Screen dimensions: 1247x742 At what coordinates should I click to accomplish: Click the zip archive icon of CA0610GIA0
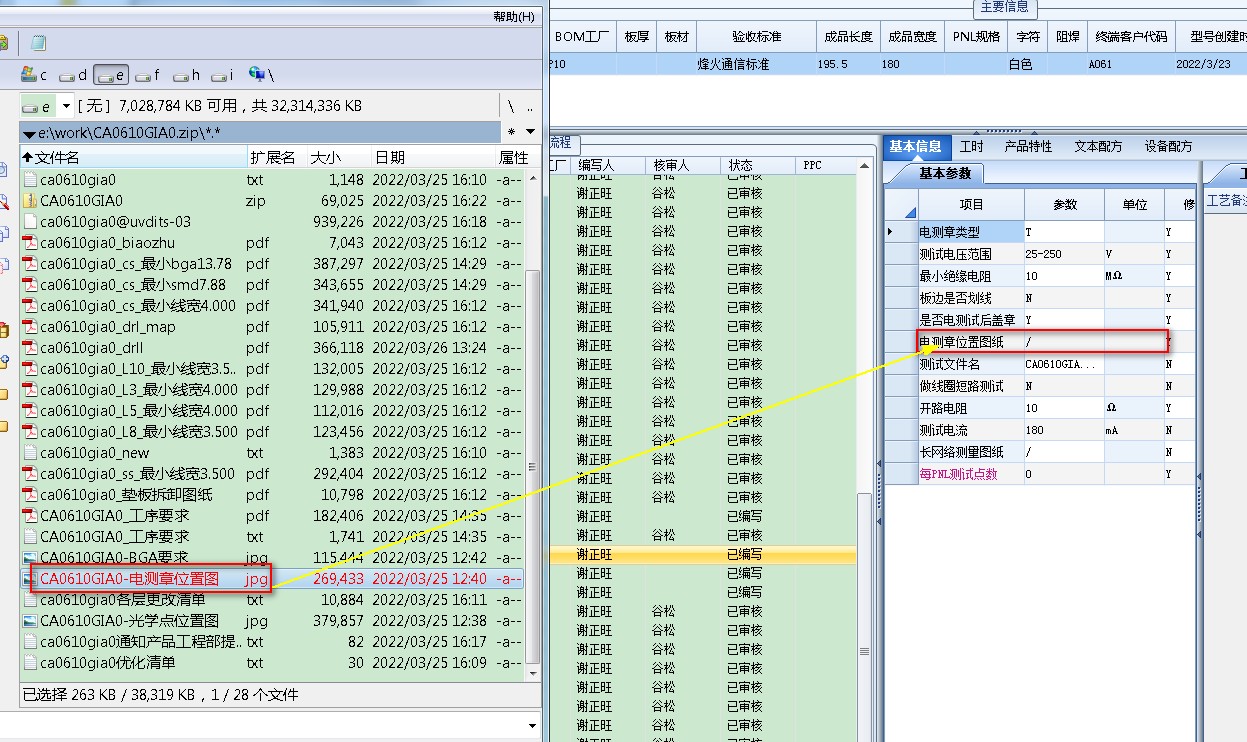[30, 201]
